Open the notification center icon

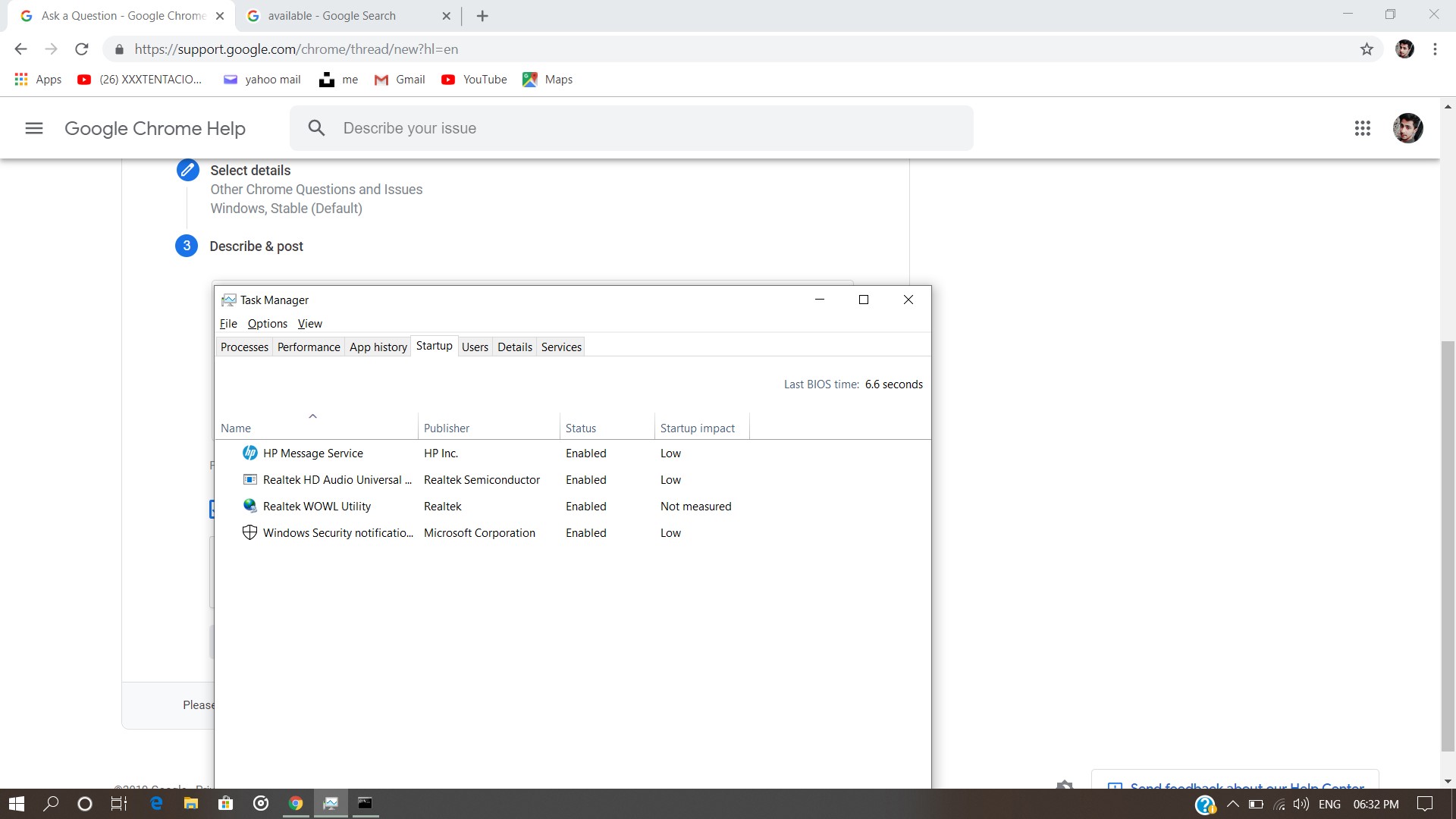click(1425, 804)
